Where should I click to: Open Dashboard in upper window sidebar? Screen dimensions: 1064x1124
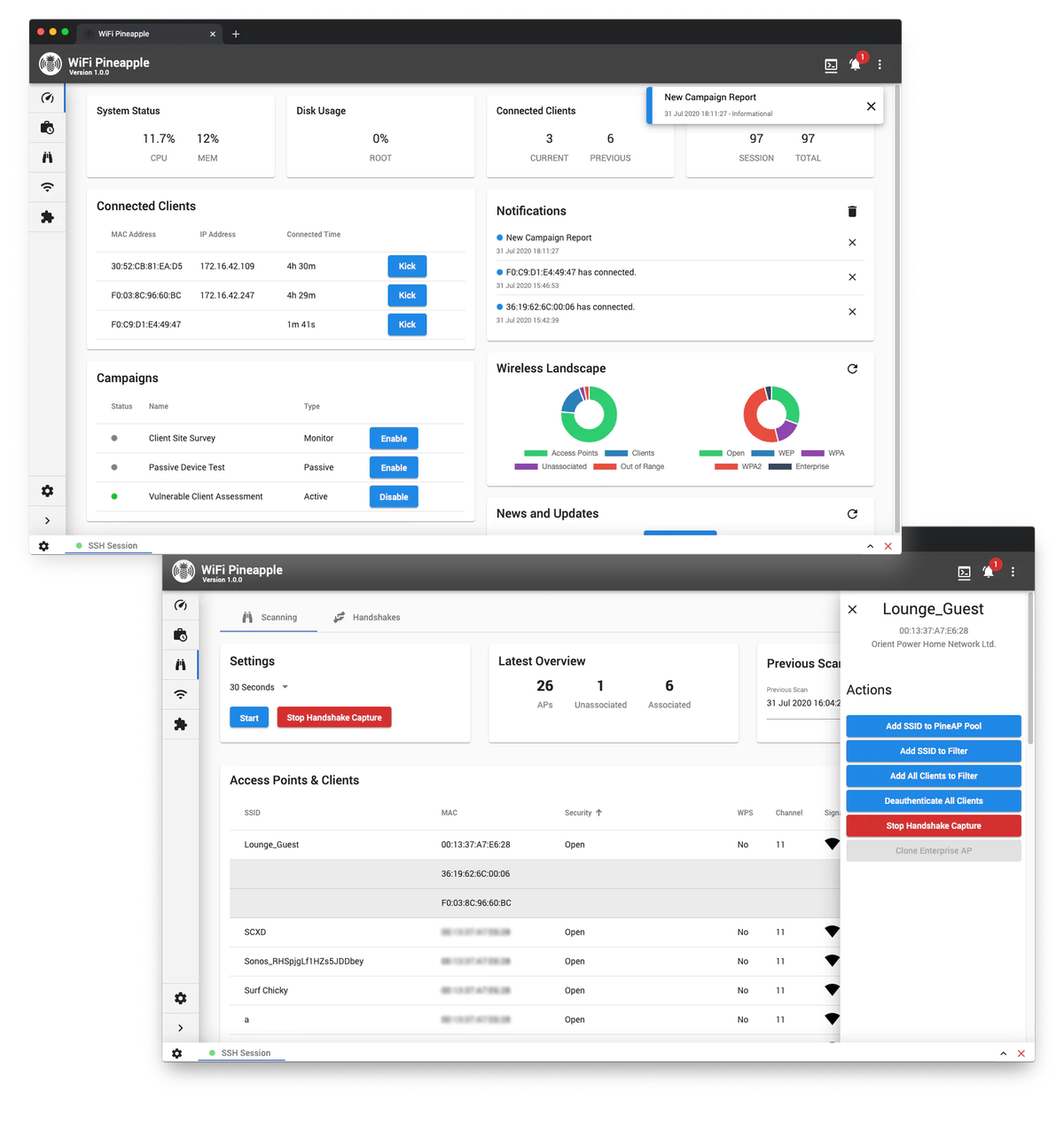click(47, 98)
